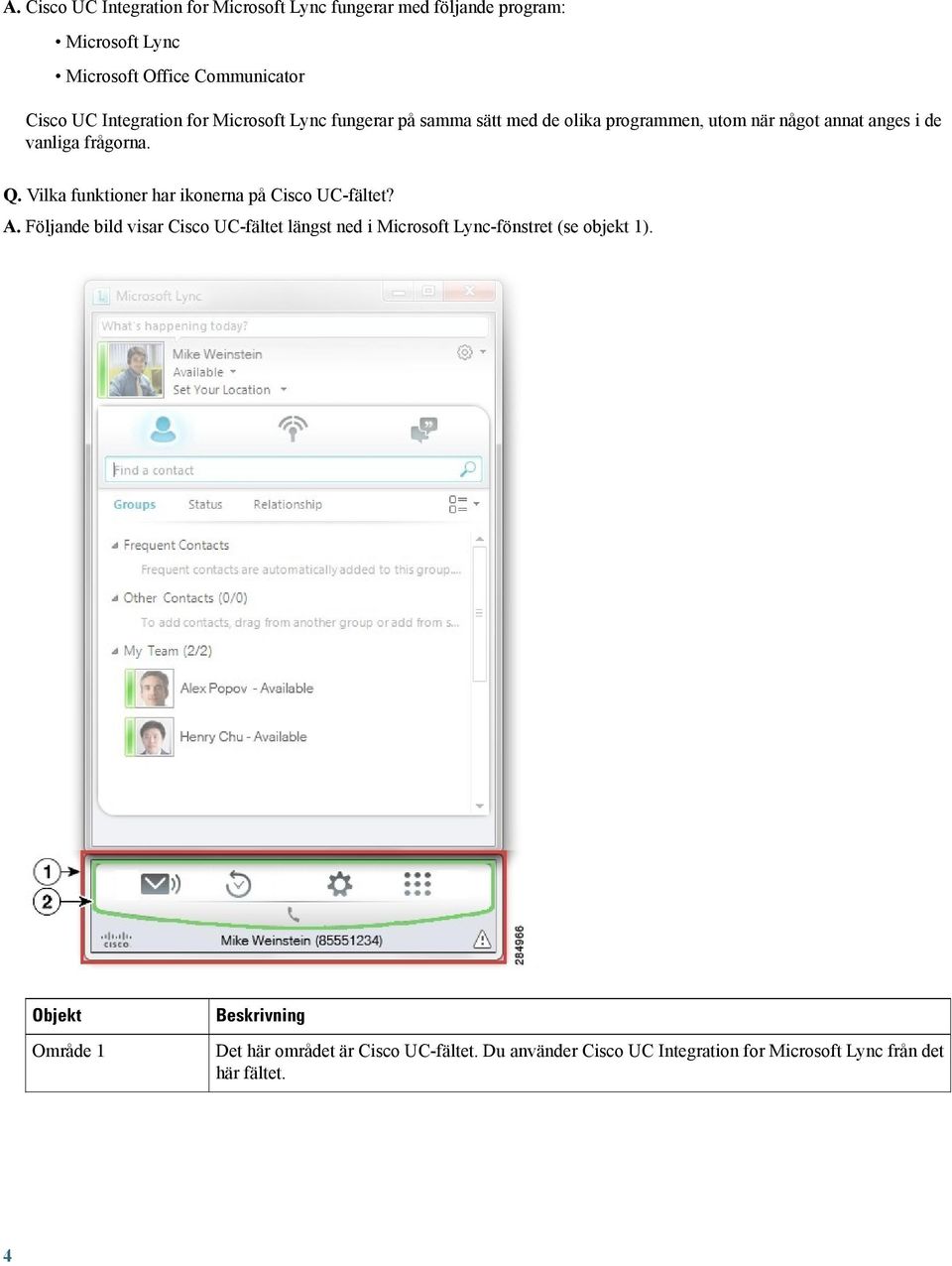
Task: Open the contact list display options dropdown
Action: (464, 504)
